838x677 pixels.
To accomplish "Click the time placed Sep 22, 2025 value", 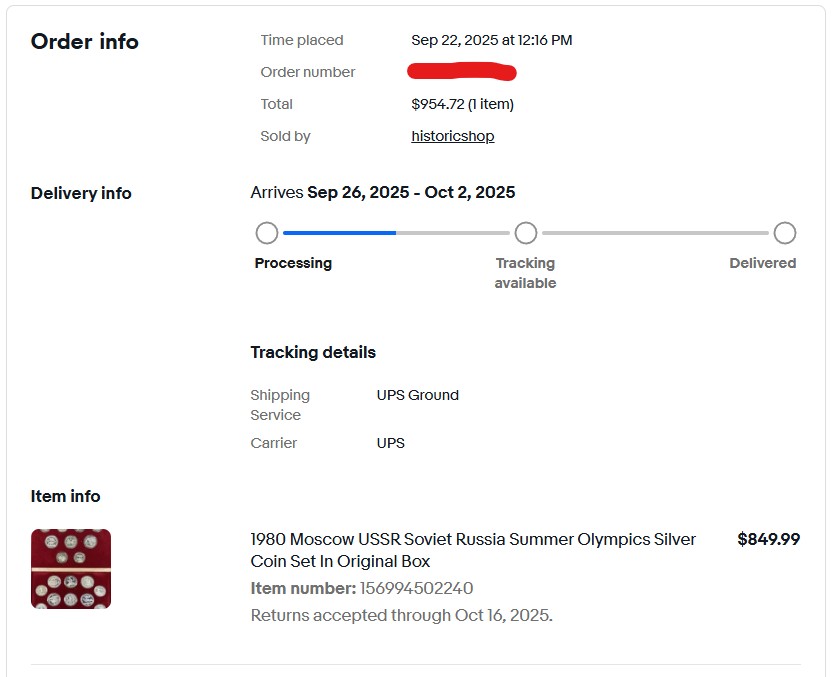I will (492, 40).
